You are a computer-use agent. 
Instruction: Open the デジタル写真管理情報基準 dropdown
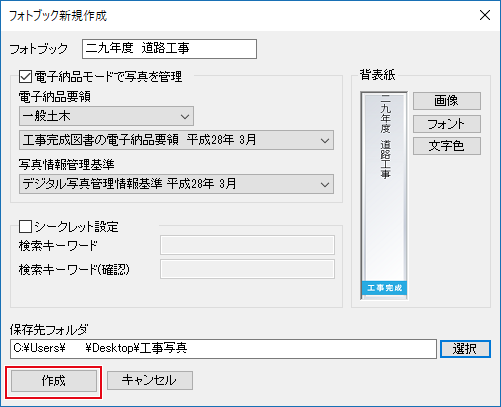176,184
